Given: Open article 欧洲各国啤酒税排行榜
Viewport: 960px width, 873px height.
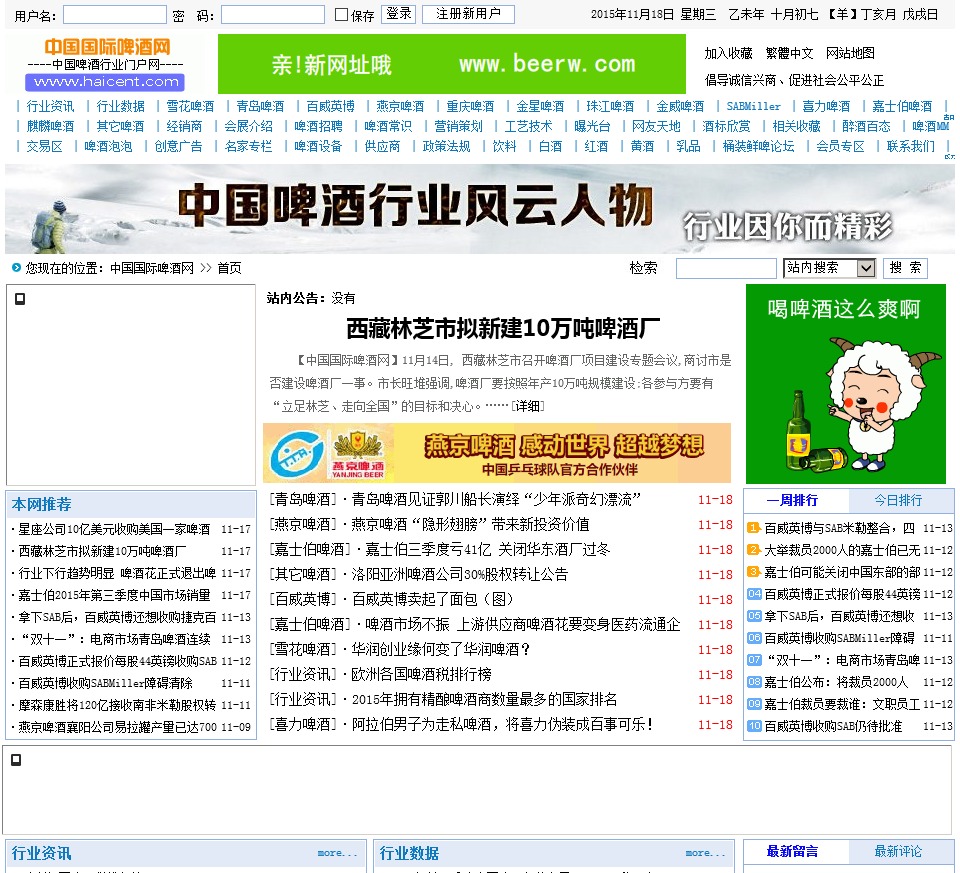Looking at the screenshot, I should tap(421, 675).
